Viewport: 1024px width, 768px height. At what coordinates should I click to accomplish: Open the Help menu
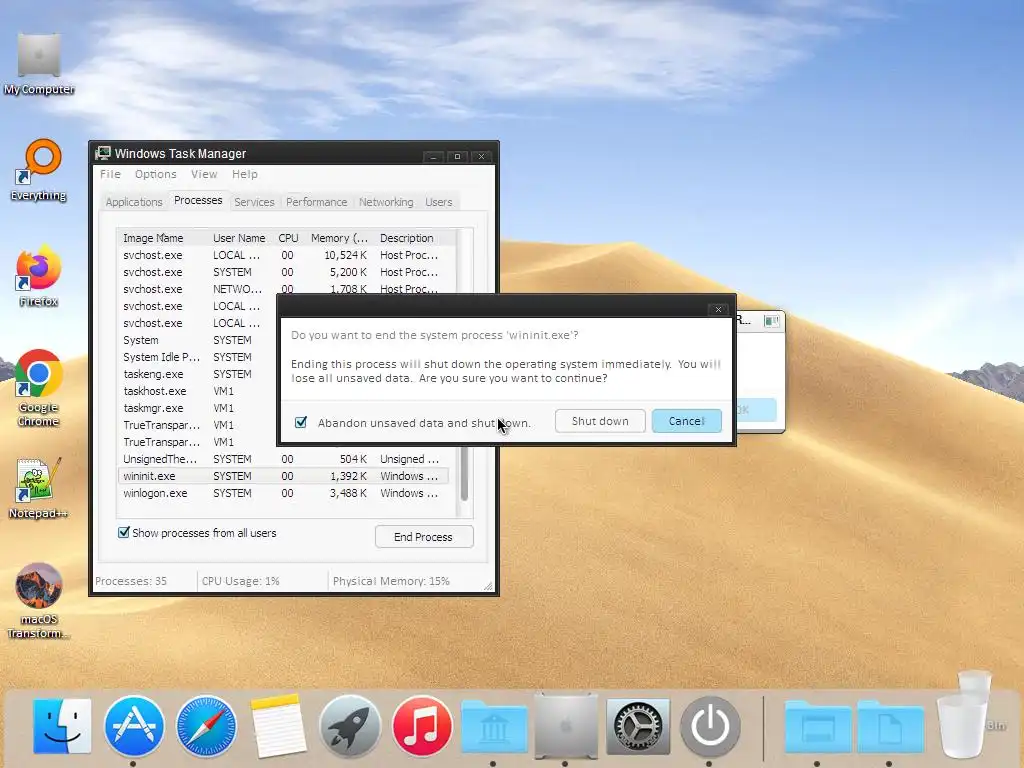tap(244, 174)
